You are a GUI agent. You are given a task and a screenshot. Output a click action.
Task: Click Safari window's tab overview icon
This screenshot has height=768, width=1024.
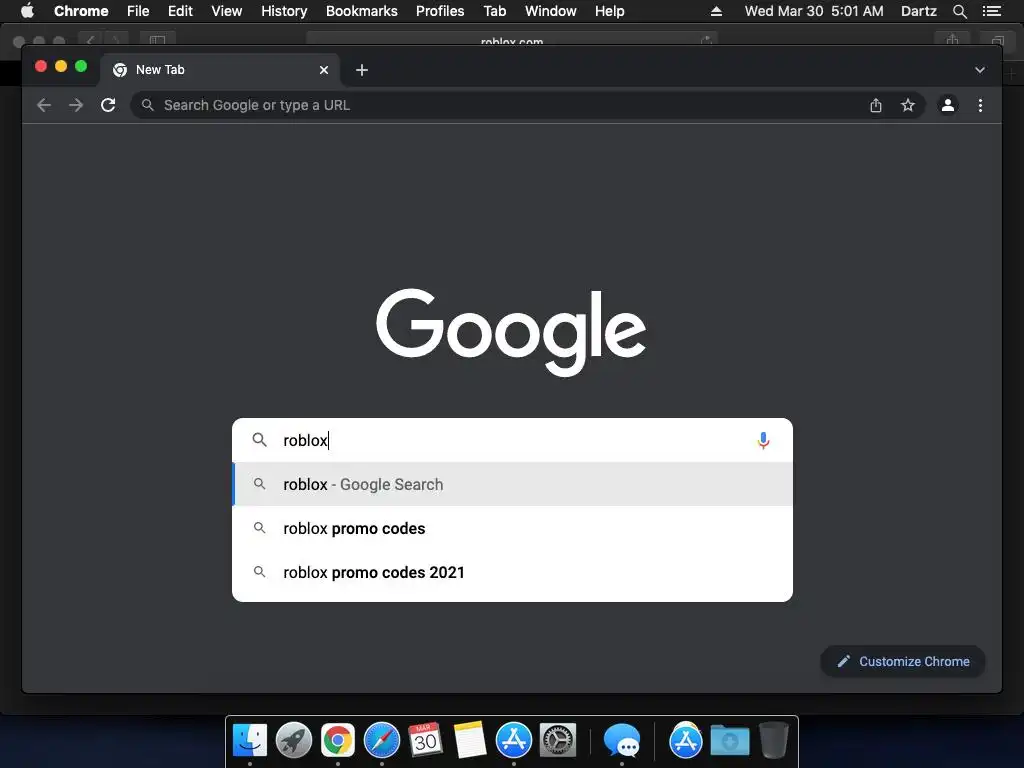coord(997,40)
